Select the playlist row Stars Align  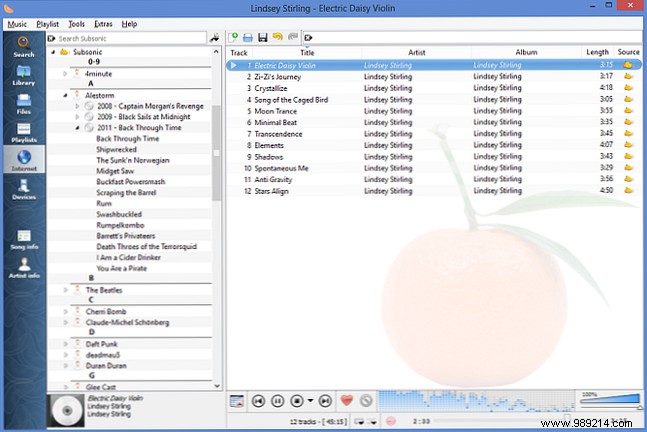(434, 191)
